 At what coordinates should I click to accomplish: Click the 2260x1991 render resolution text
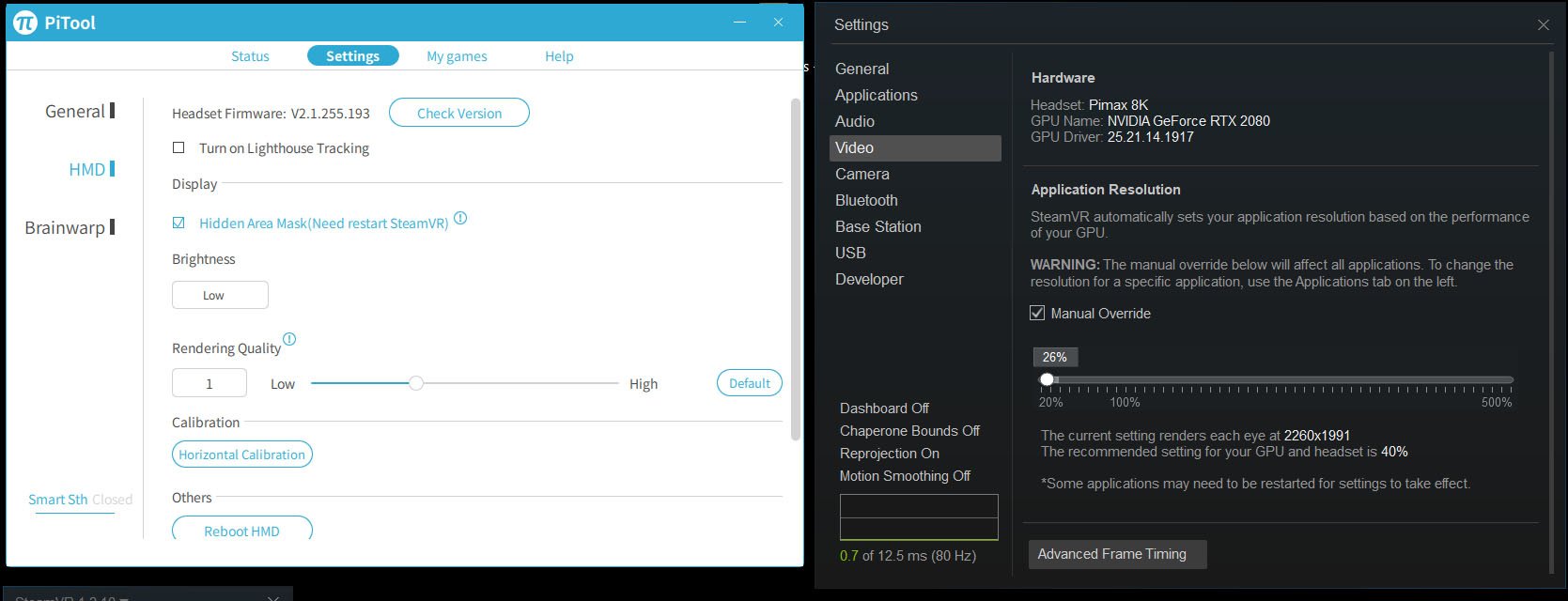pos(1317,436)
